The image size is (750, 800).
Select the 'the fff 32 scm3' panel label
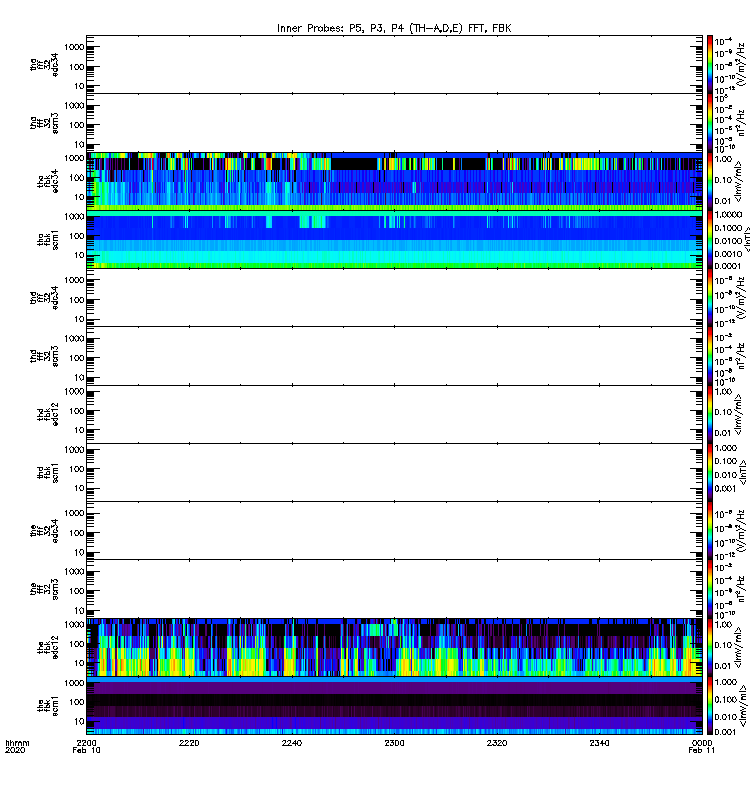pos(44,589)
